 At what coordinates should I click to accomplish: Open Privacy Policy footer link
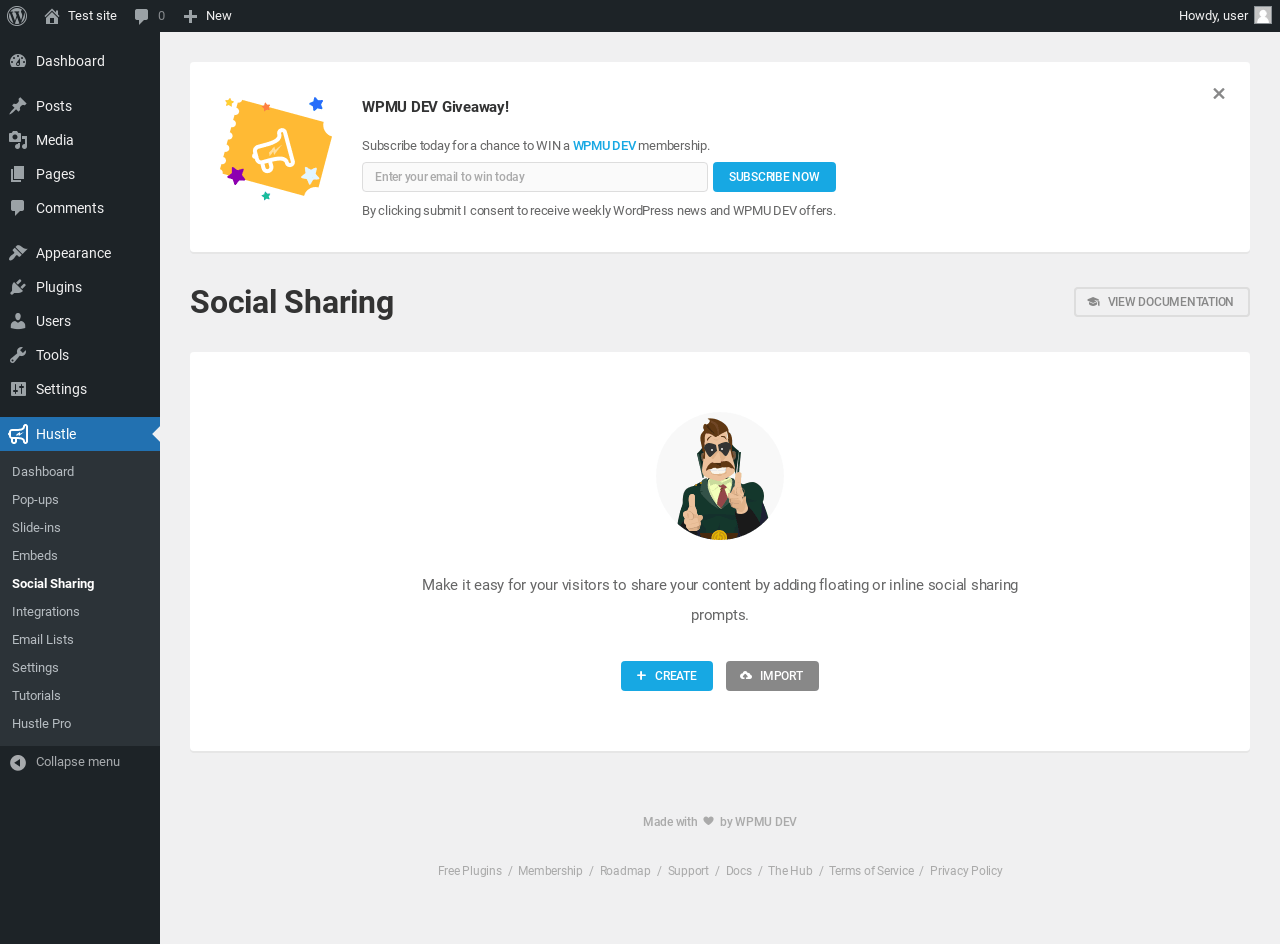966,871
